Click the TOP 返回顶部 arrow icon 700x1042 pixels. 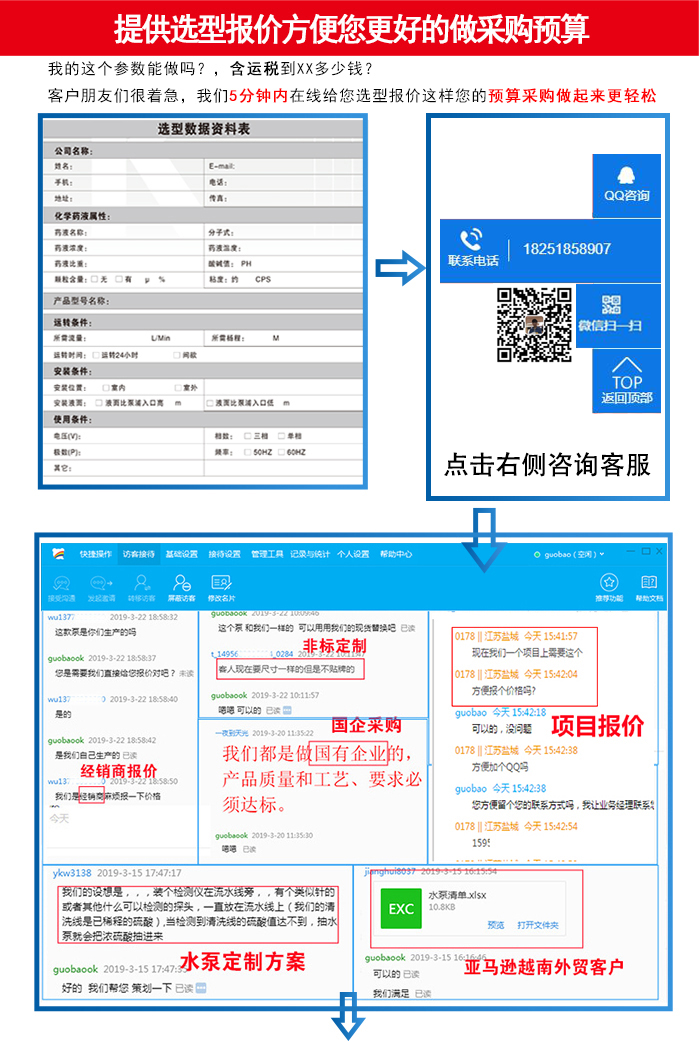tap(626, 365)
